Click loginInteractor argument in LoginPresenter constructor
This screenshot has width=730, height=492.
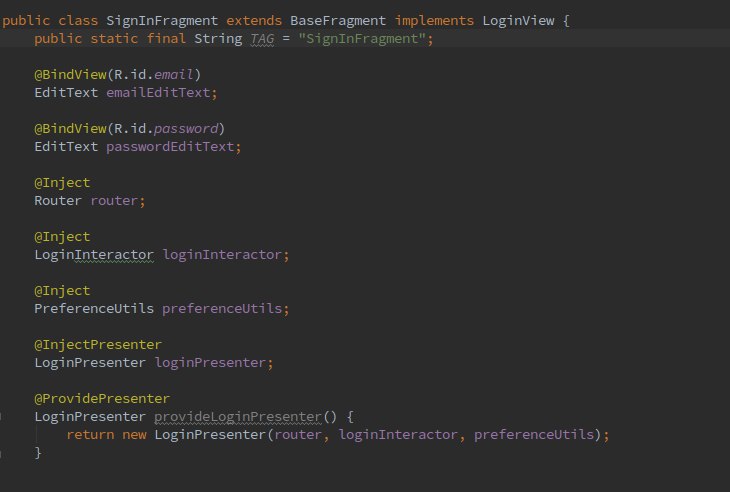(x=398, y=435)
